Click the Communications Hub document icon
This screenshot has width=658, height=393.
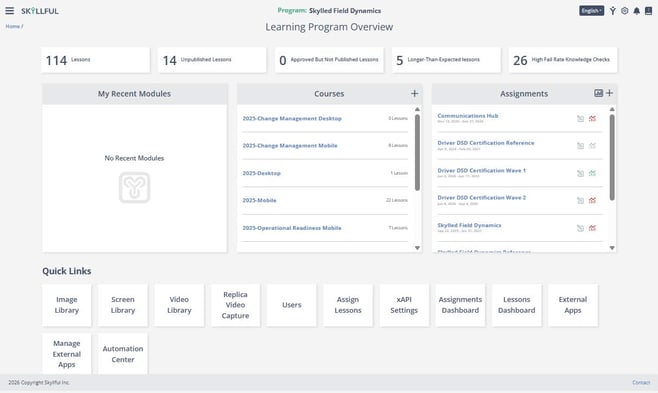[580, 119]
